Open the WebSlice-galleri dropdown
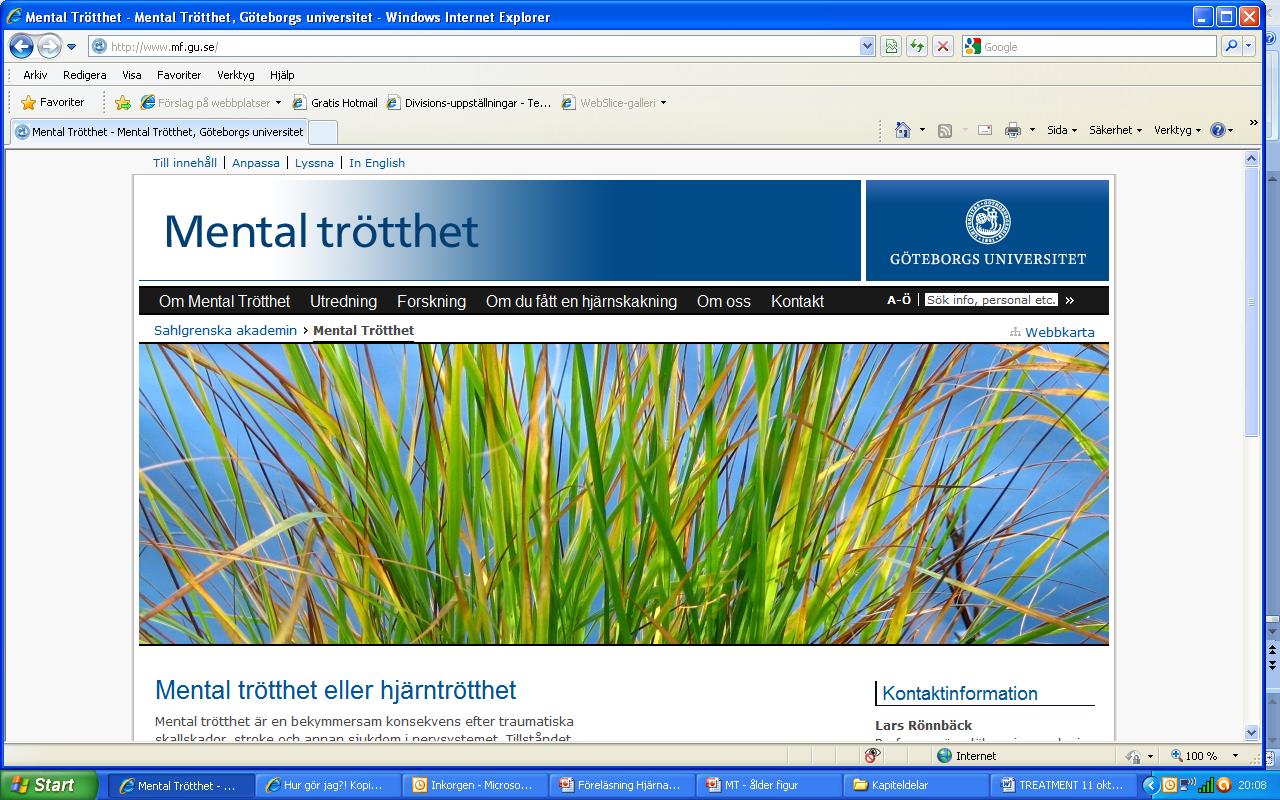This screenshot has width=1280, height=800. point(613,102)
